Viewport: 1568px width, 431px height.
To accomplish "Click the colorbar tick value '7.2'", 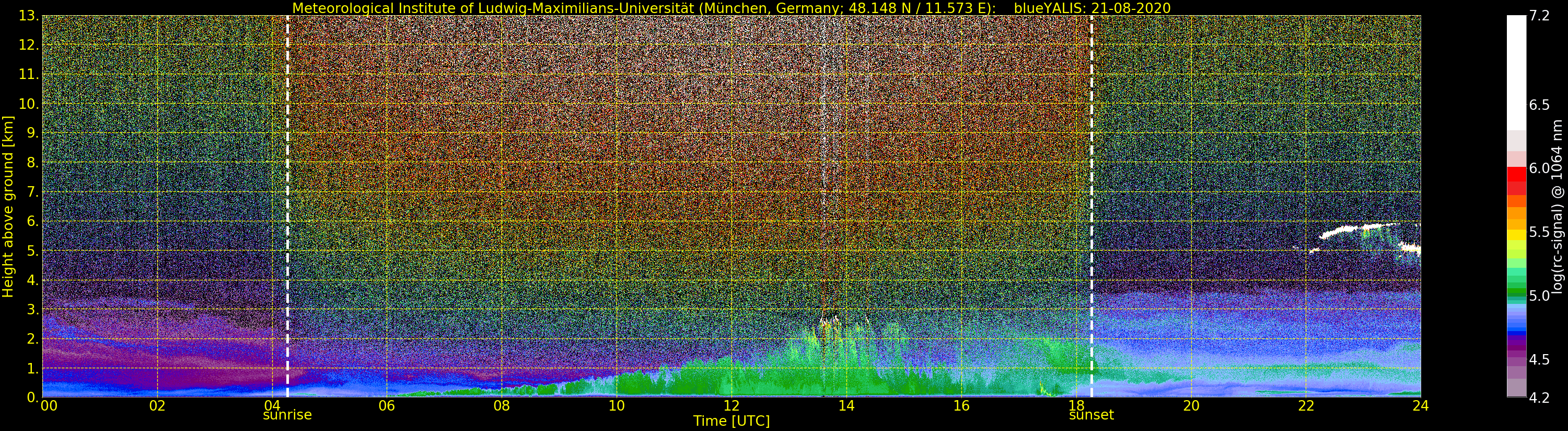I will click(x=1539, y=16).
